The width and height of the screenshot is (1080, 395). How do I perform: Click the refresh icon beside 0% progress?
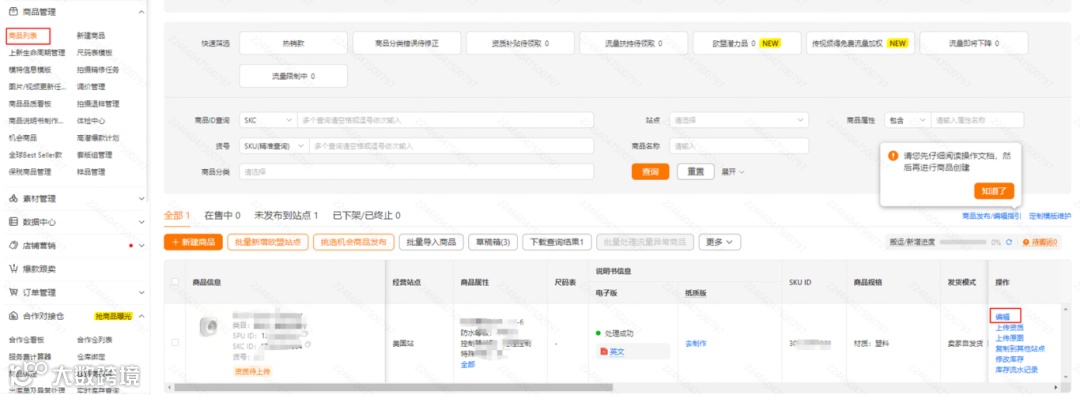pyautogui.click(x=1009, y=243)
